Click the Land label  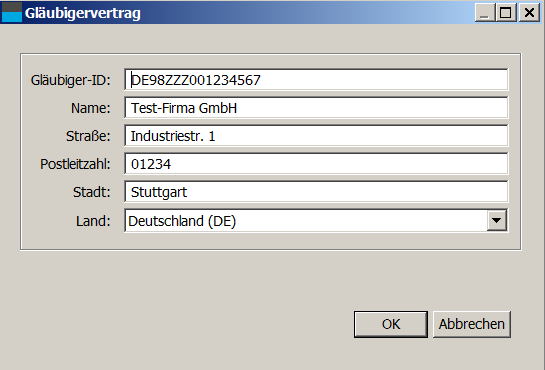93,221
